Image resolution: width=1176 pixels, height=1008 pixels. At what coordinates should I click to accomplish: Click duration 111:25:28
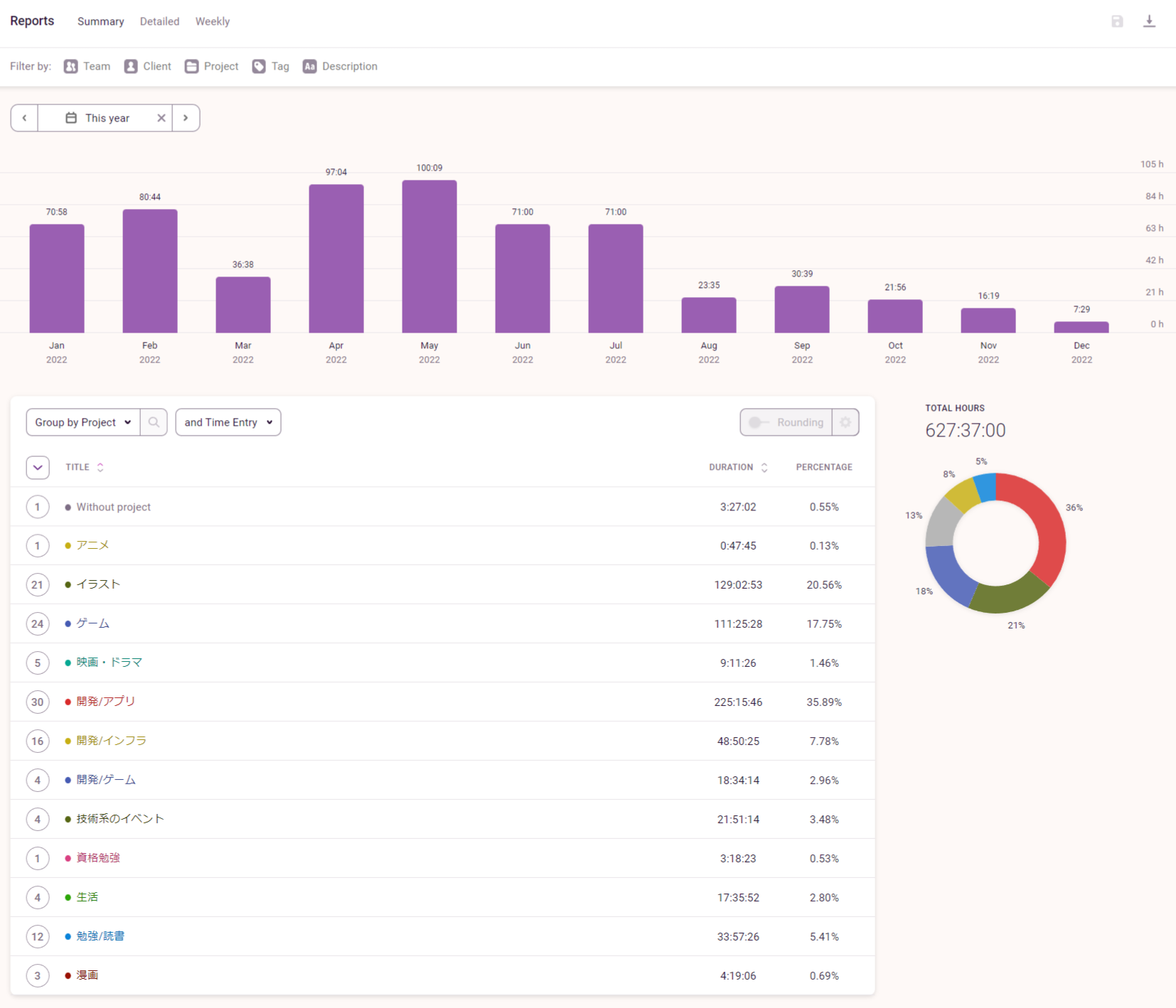(738, 623)
